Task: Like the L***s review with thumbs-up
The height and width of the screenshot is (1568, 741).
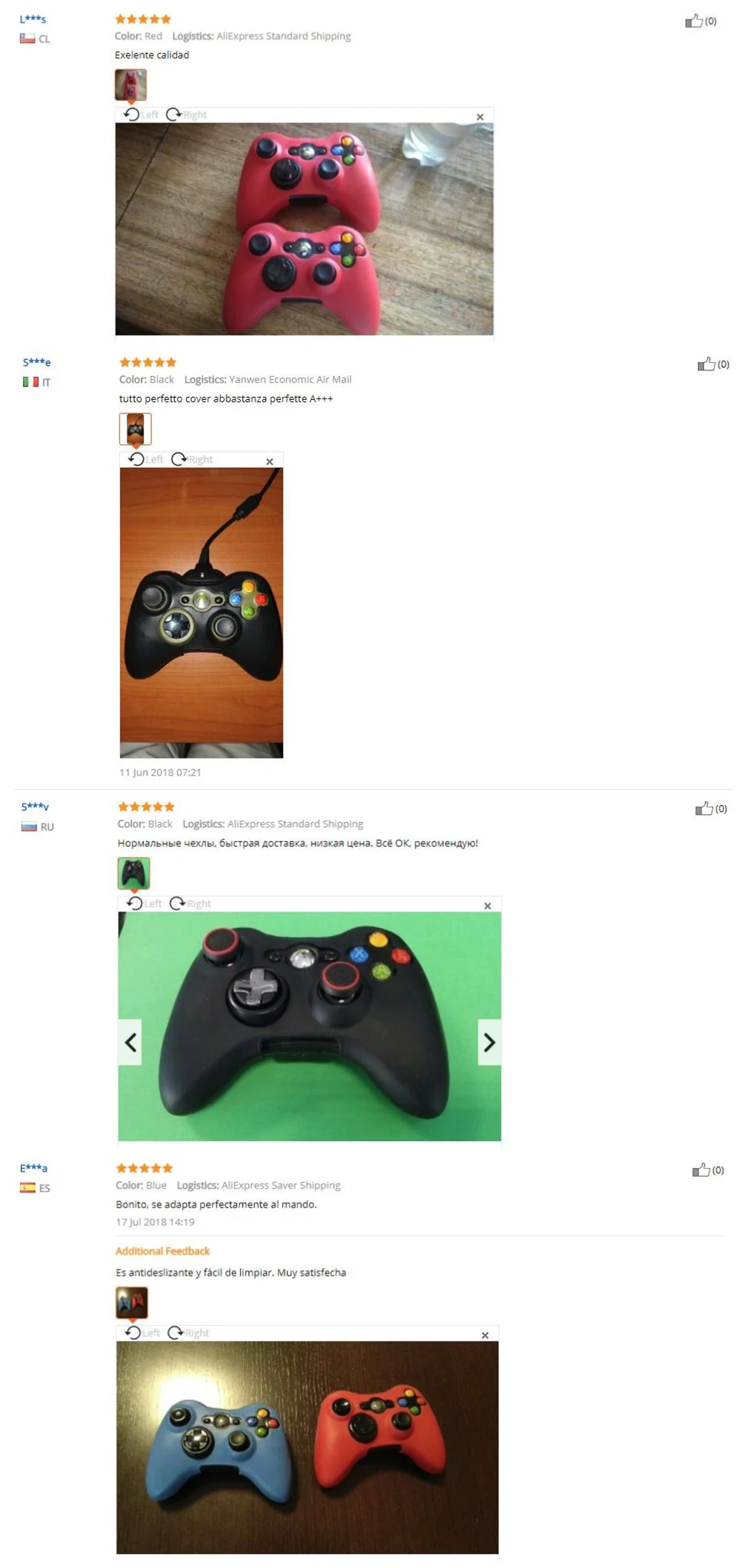Action: (694, 21)
